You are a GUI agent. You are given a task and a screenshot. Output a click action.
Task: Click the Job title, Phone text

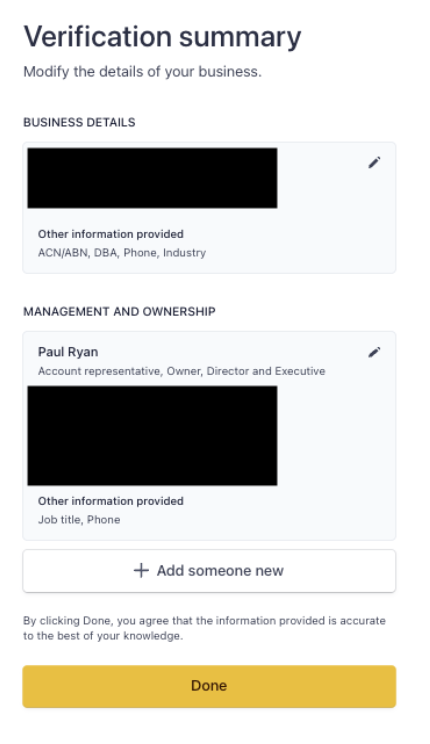[x=79, y=520]
